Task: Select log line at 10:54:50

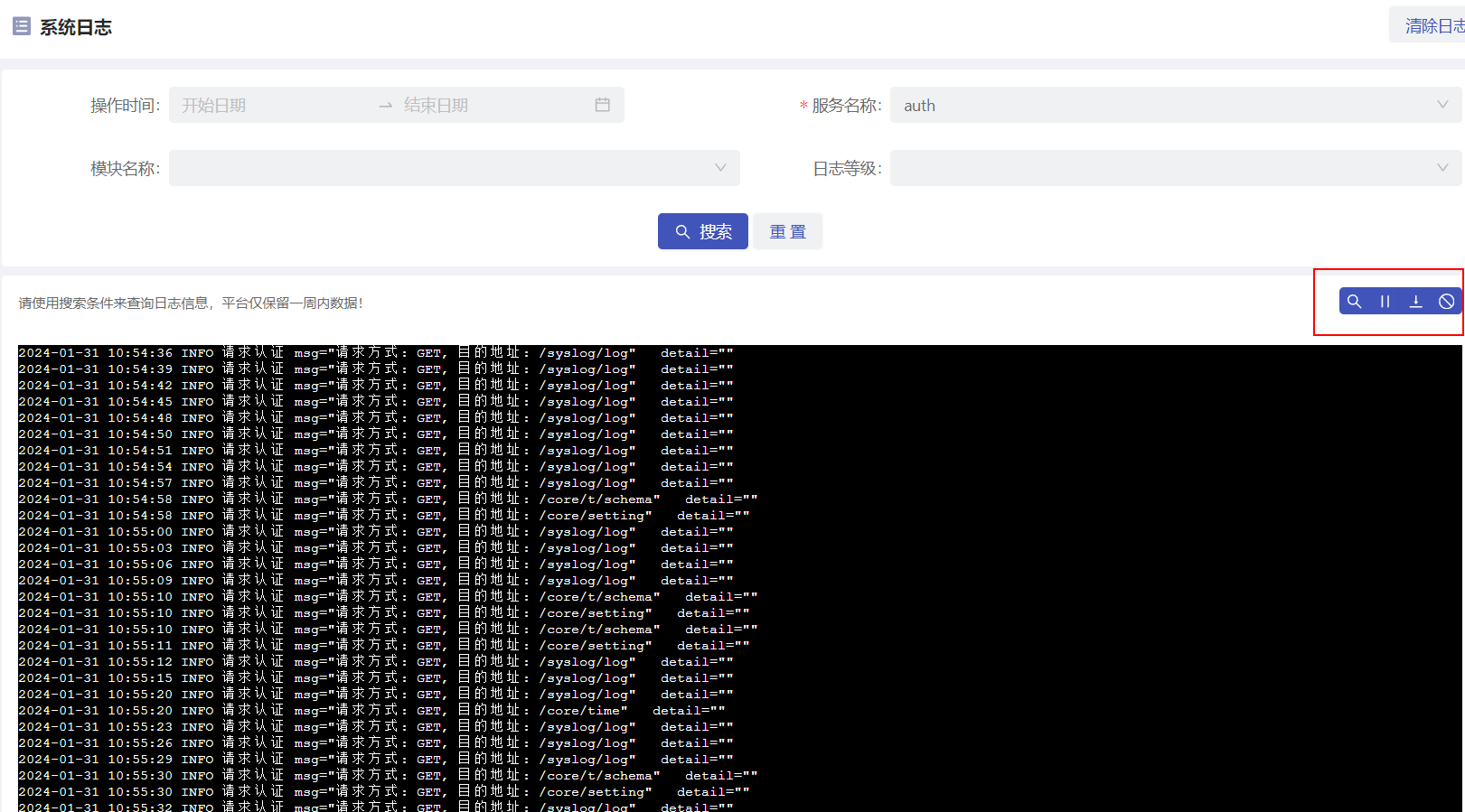Action: coord(376,434)
